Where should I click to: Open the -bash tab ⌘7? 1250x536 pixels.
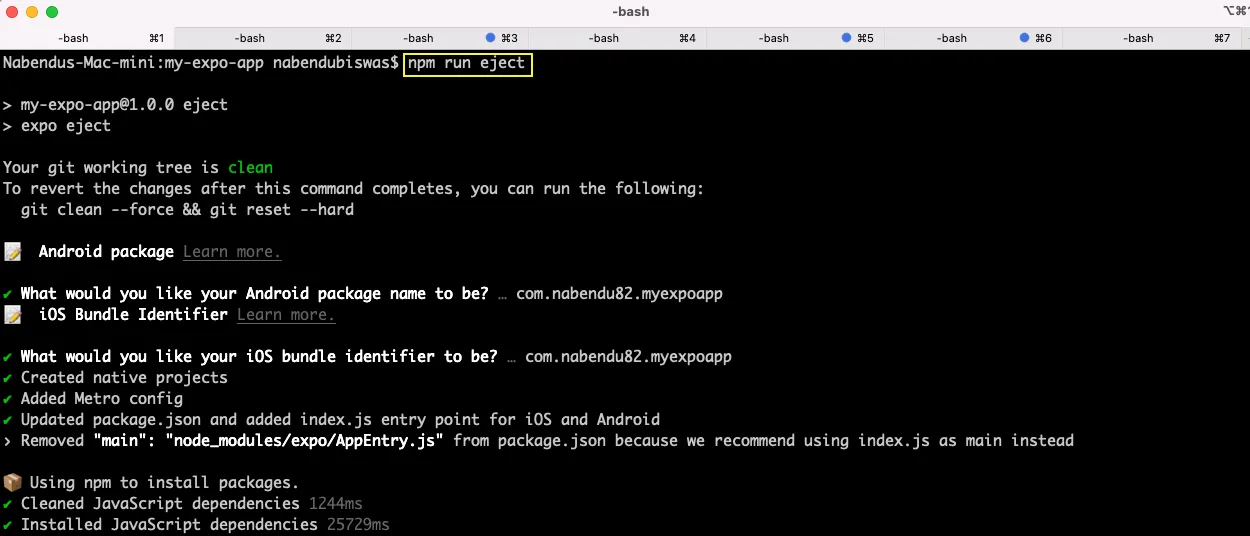[1150, 38]
